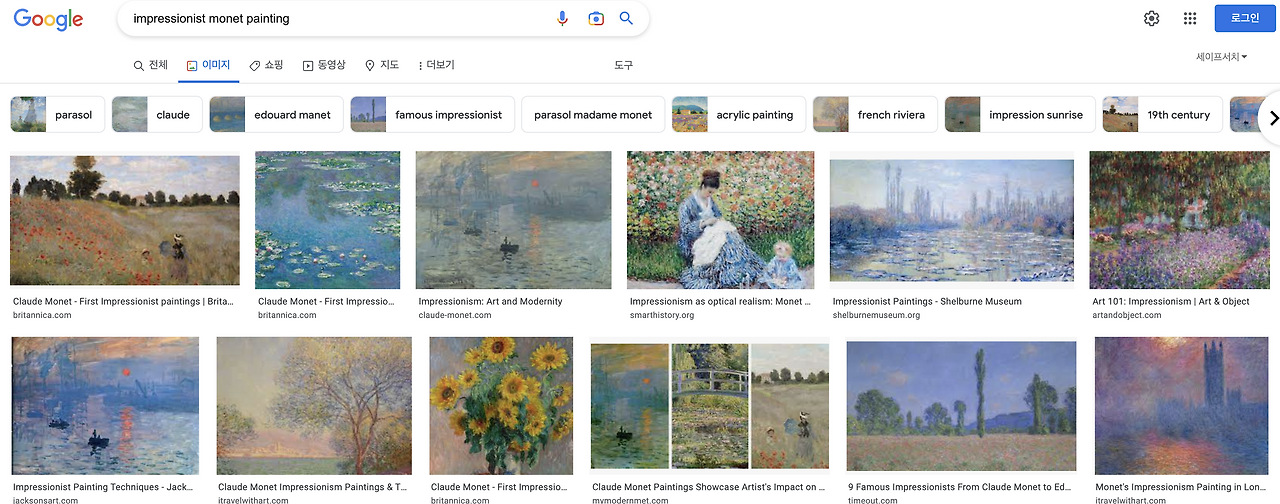Switch to the 동영상 tab
Screen dimensions: 1280x504
pos(324,65)
